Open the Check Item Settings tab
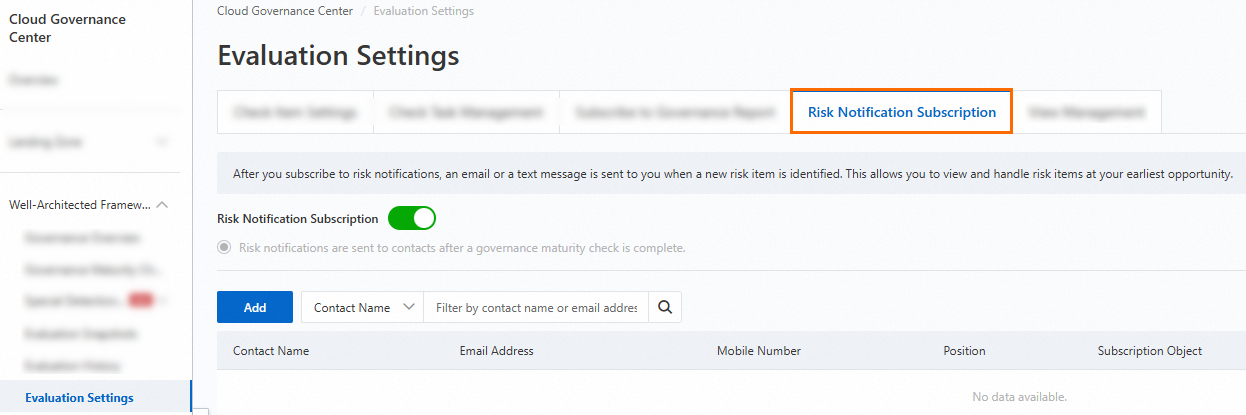 pos(295,112)
